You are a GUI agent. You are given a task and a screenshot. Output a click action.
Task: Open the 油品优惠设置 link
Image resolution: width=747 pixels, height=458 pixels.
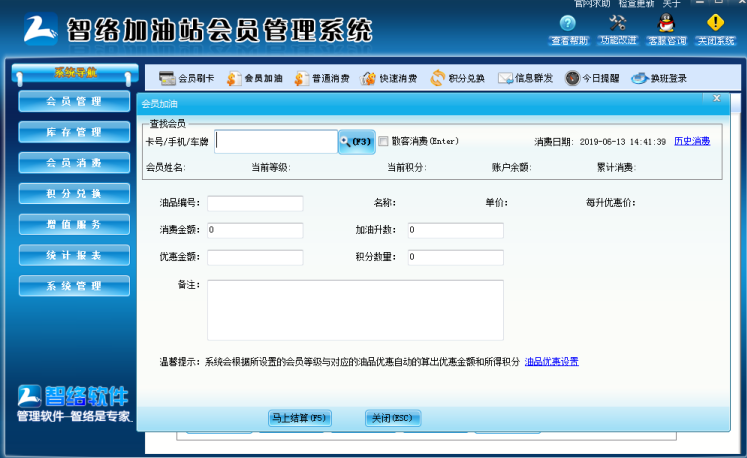(552, 362)
